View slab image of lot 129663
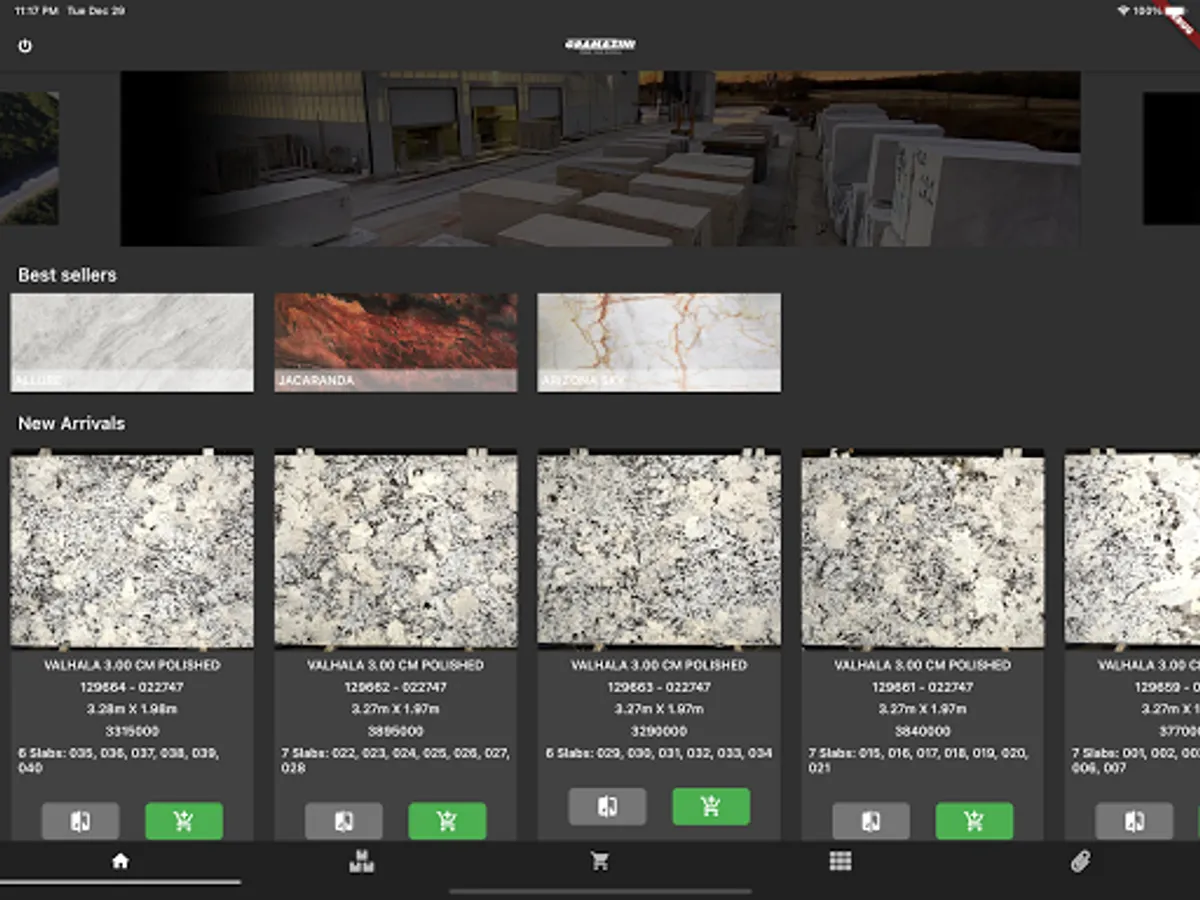 click(x=659, y=549)
